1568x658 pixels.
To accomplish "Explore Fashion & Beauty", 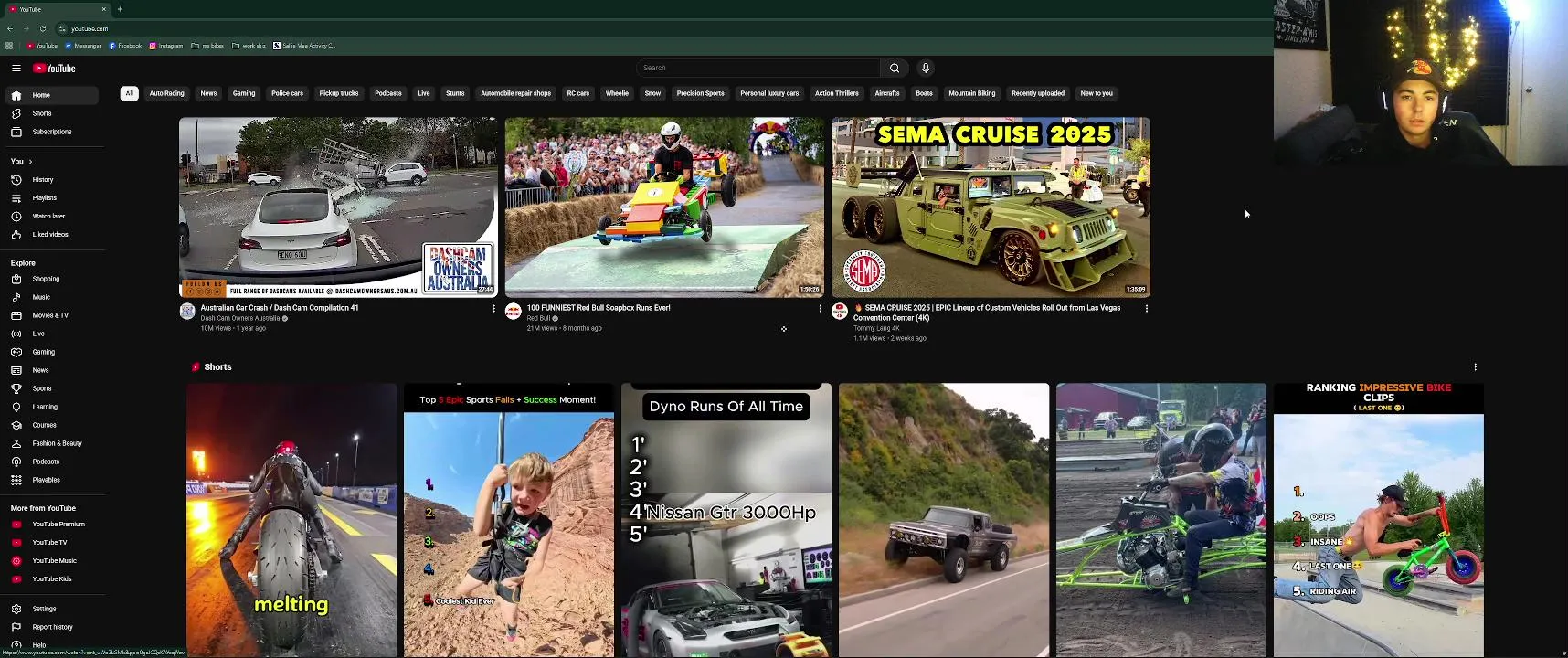I will tap(53, 443).
